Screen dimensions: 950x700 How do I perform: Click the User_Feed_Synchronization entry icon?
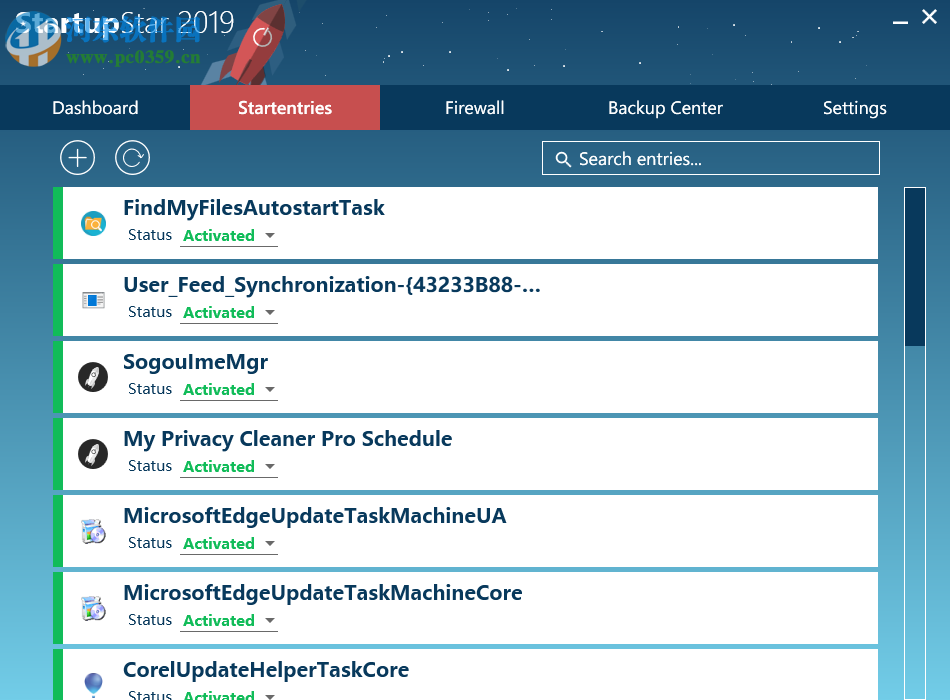[x=93, y=300]
